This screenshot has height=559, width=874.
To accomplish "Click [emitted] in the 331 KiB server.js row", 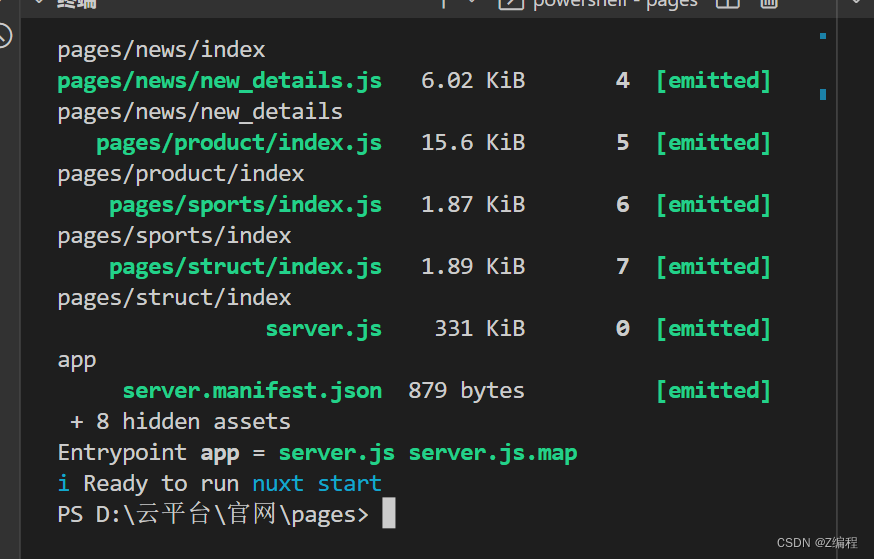I will (x=713, y=329).
